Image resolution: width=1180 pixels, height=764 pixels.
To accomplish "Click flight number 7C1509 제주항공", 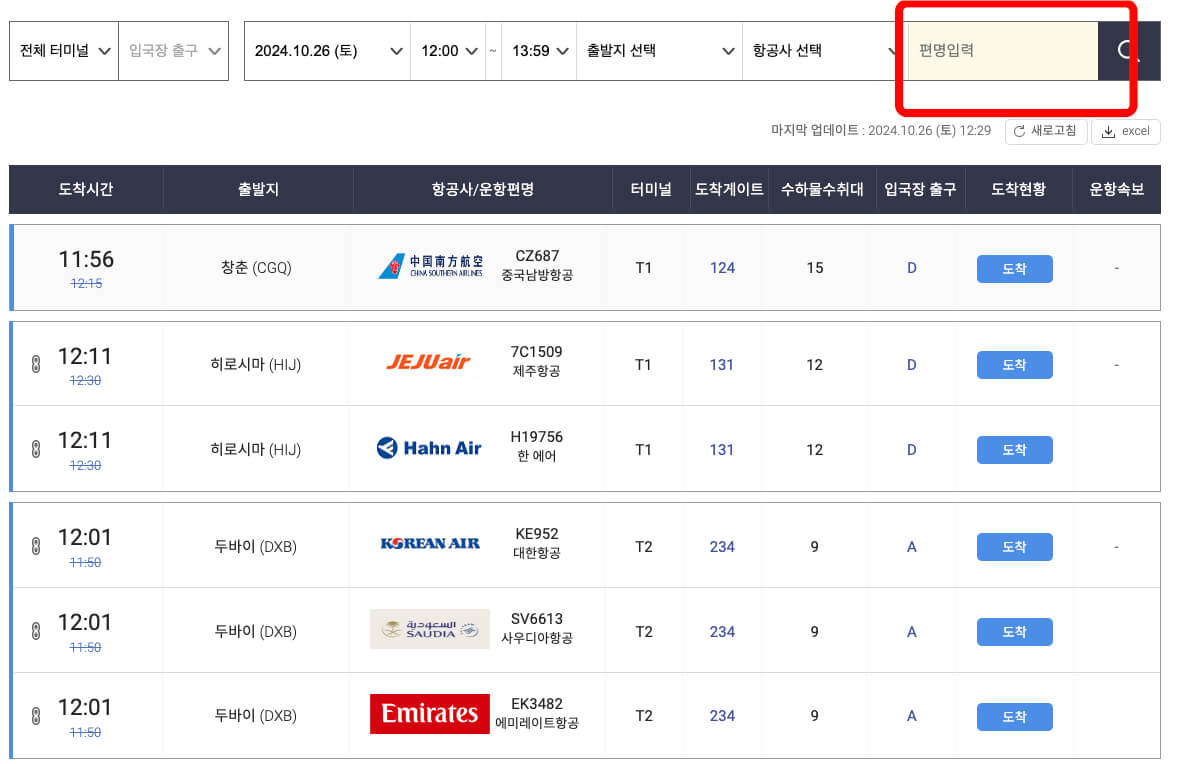I will [537, 361].
